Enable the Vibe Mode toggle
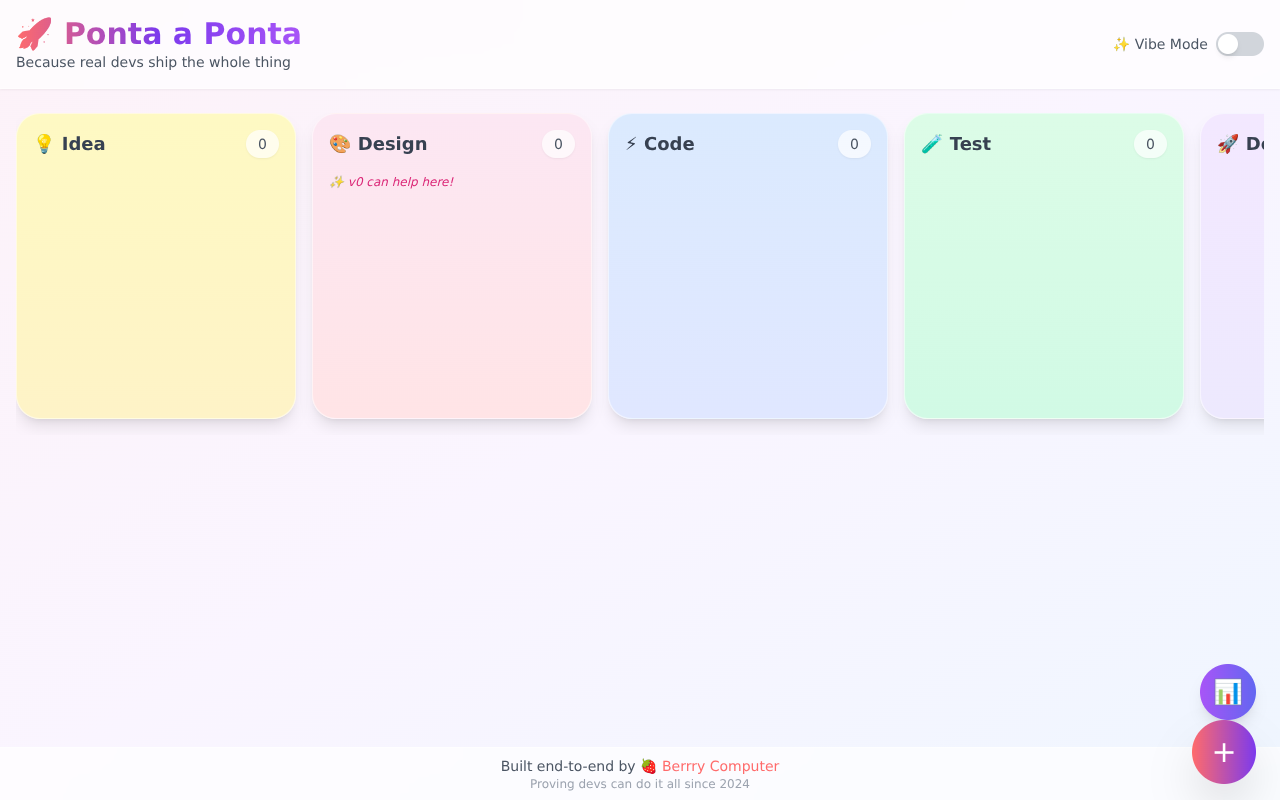The width and height of the screenshot is (1280, 800). click(1239, 44)
